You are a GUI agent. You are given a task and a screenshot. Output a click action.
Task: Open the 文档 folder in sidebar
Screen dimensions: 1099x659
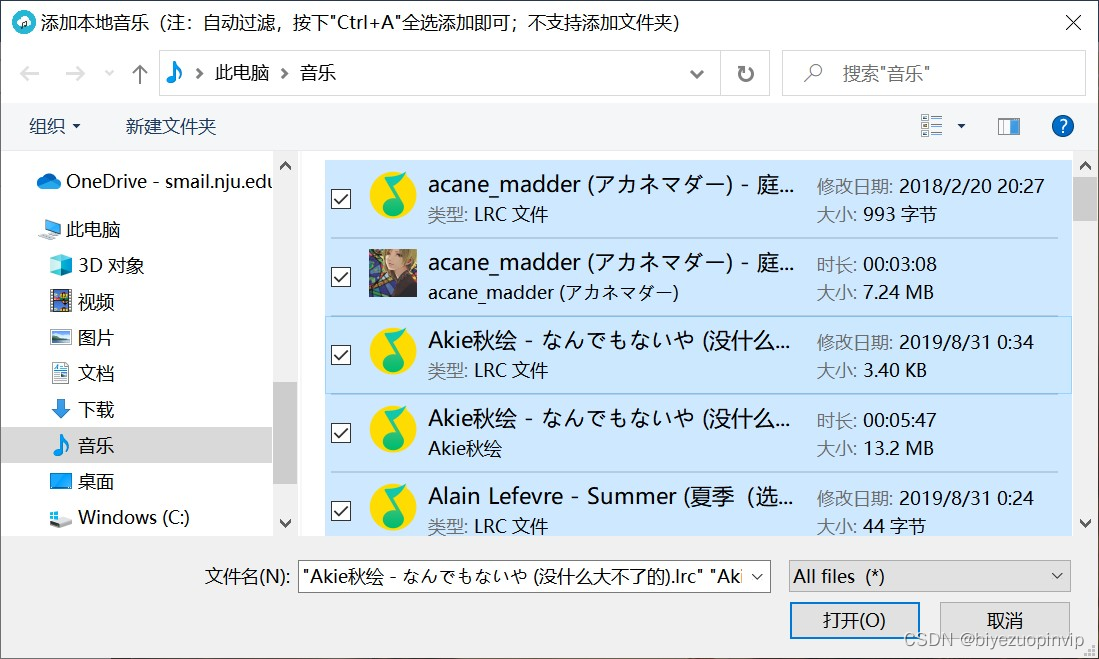pos(83,373)
